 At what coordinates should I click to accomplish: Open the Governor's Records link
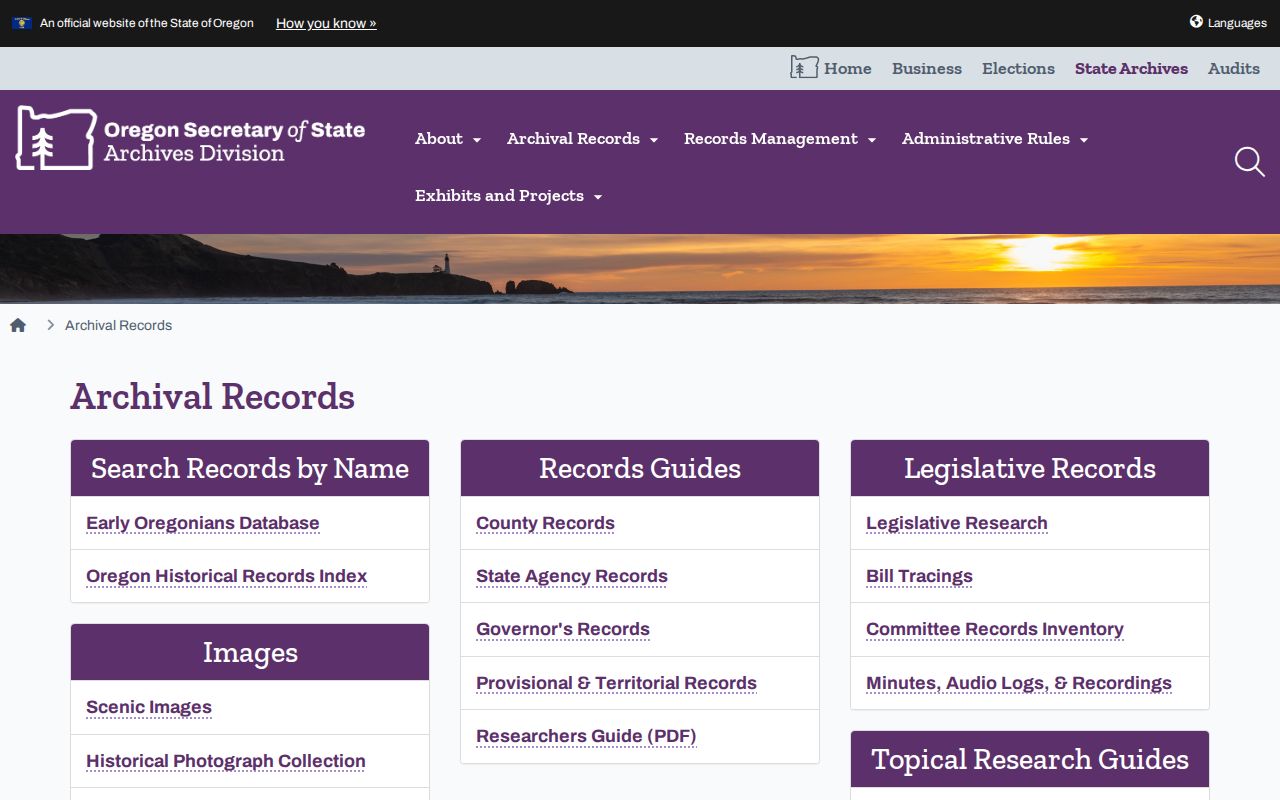point(563,629)
